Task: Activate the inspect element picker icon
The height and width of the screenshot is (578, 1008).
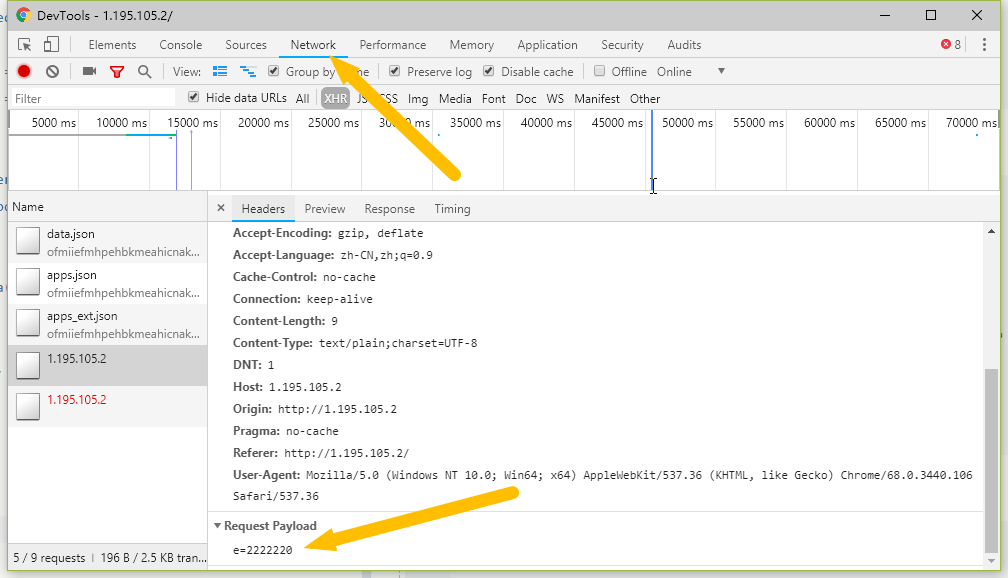Action: tap(24, 44)
